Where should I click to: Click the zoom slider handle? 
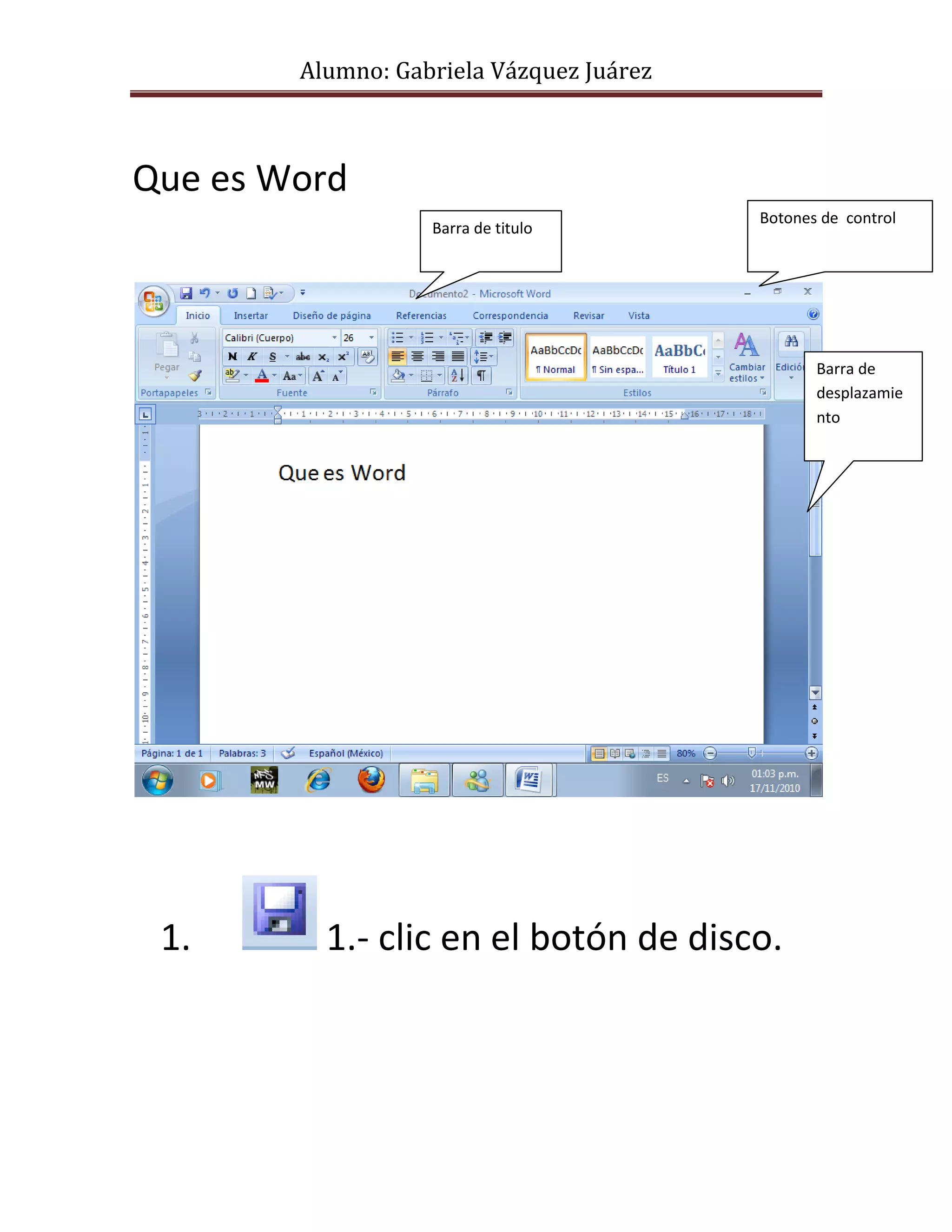(x=751, y=753)
